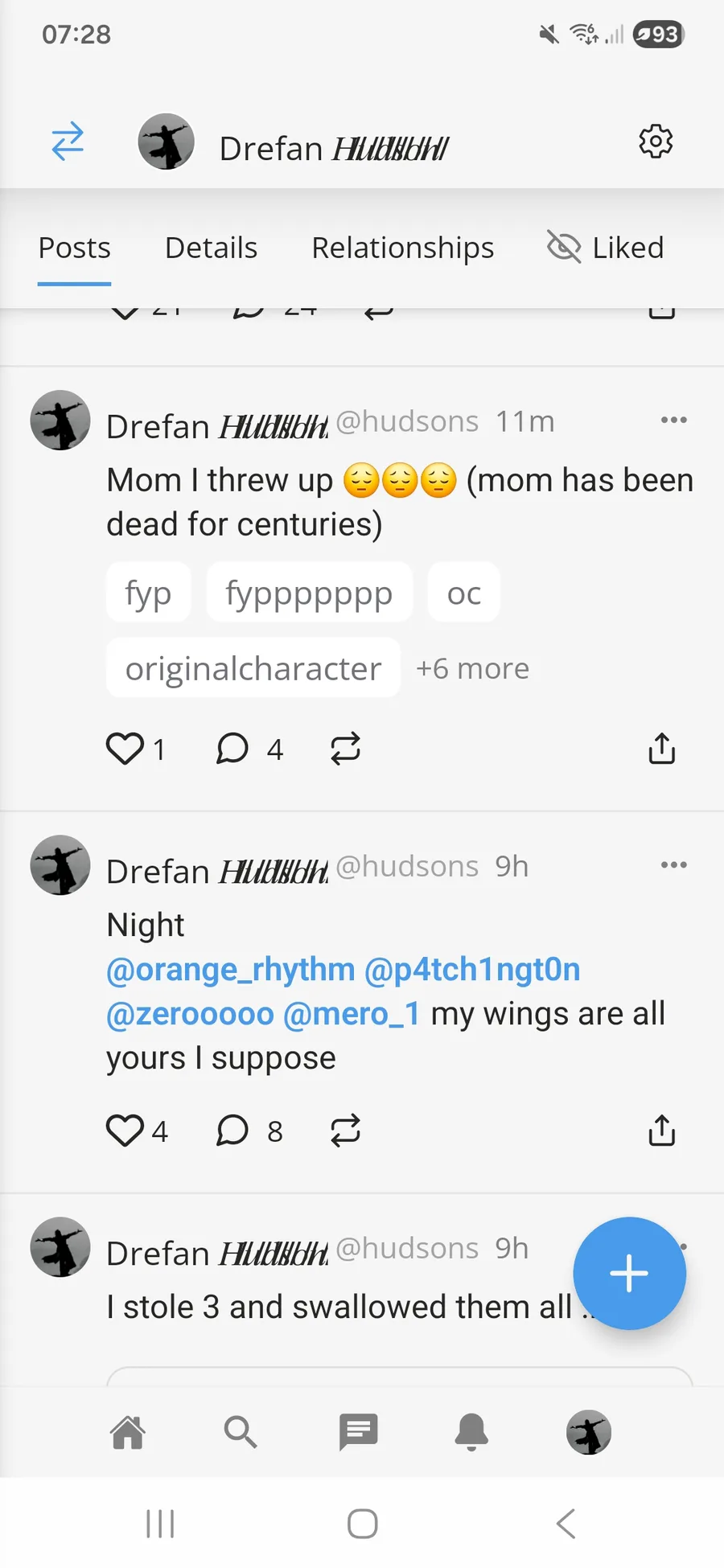The width and height of the screenshot is (724, 1568).
Task: Repost the "Night" post
Action: (x=345, y=1131)
